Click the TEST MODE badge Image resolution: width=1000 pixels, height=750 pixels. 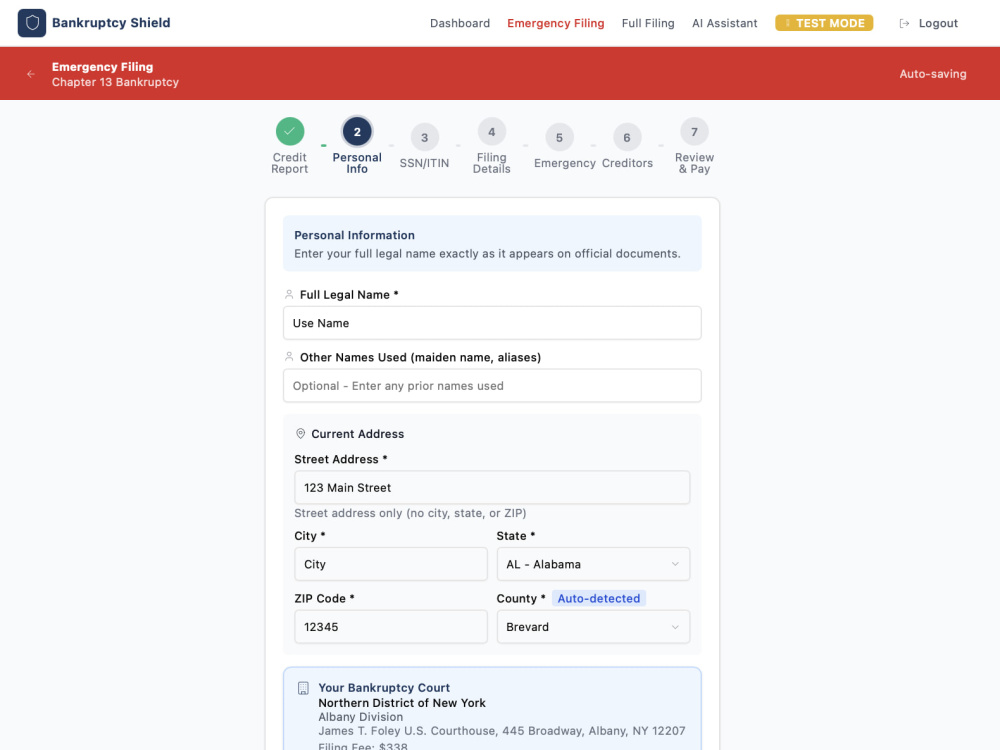(x=824, y=23)
